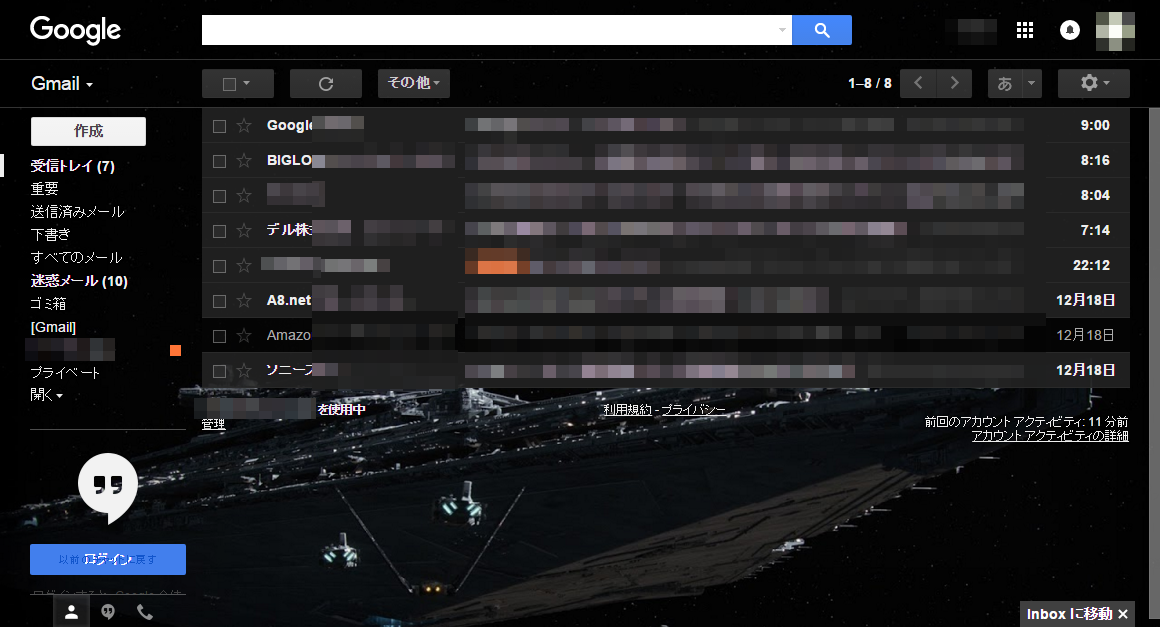Click the blue sign-in button

tap(108, 560)
